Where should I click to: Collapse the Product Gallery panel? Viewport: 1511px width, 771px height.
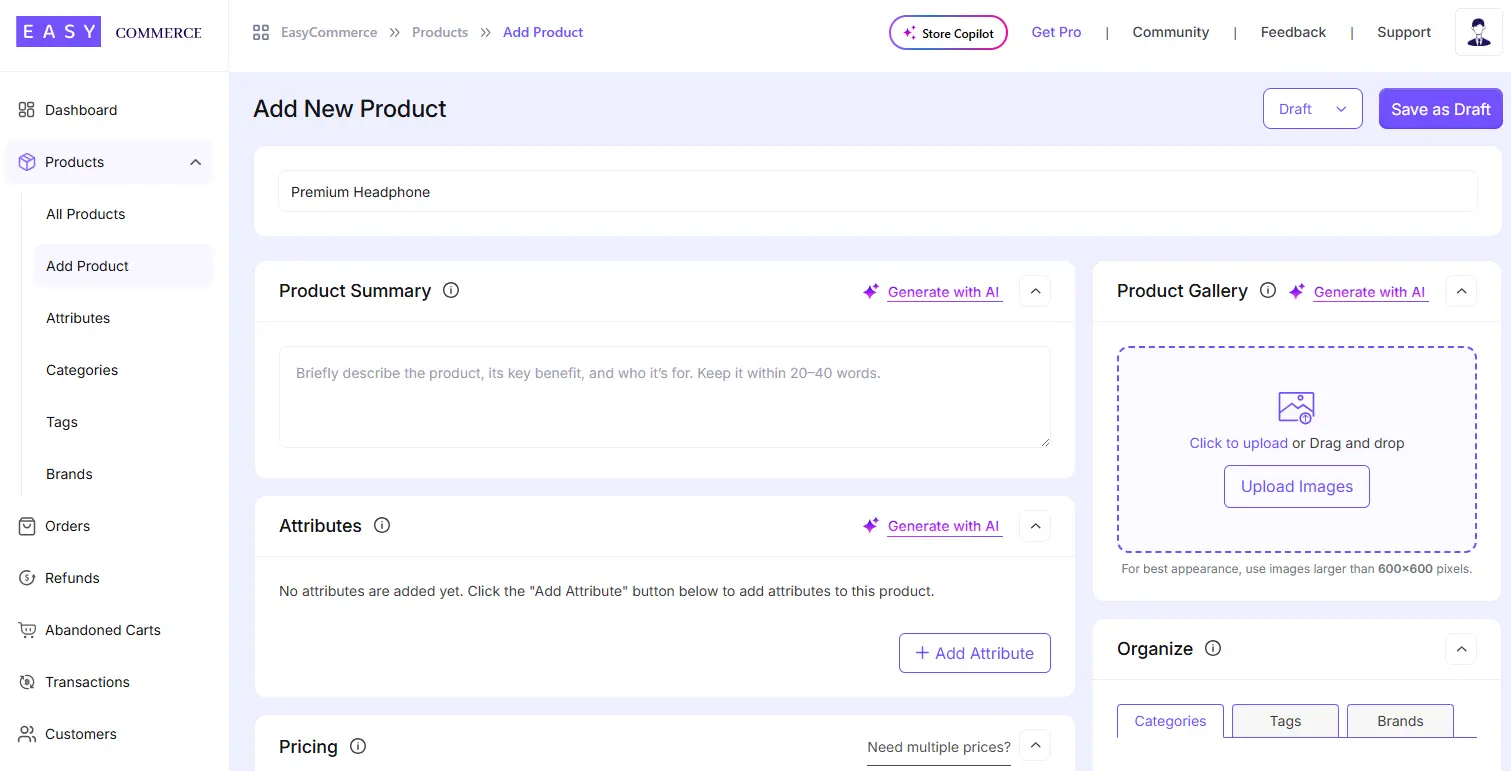click(1461, 291)
